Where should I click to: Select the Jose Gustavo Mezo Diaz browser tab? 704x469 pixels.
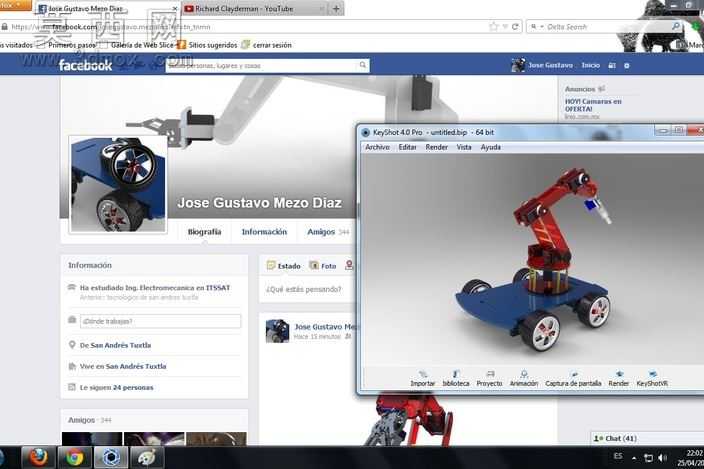(106, 9)
